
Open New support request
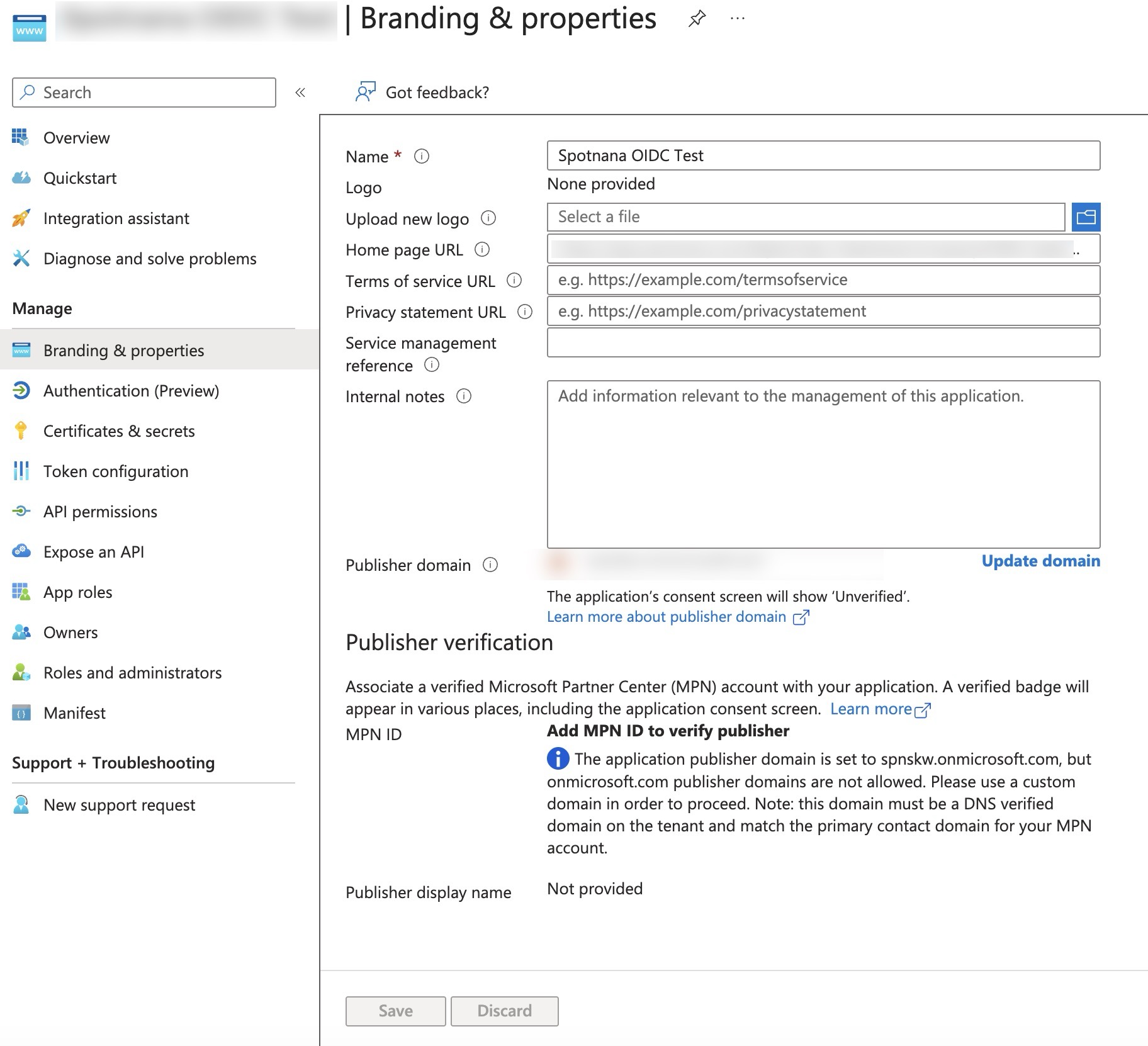point(119,805)
